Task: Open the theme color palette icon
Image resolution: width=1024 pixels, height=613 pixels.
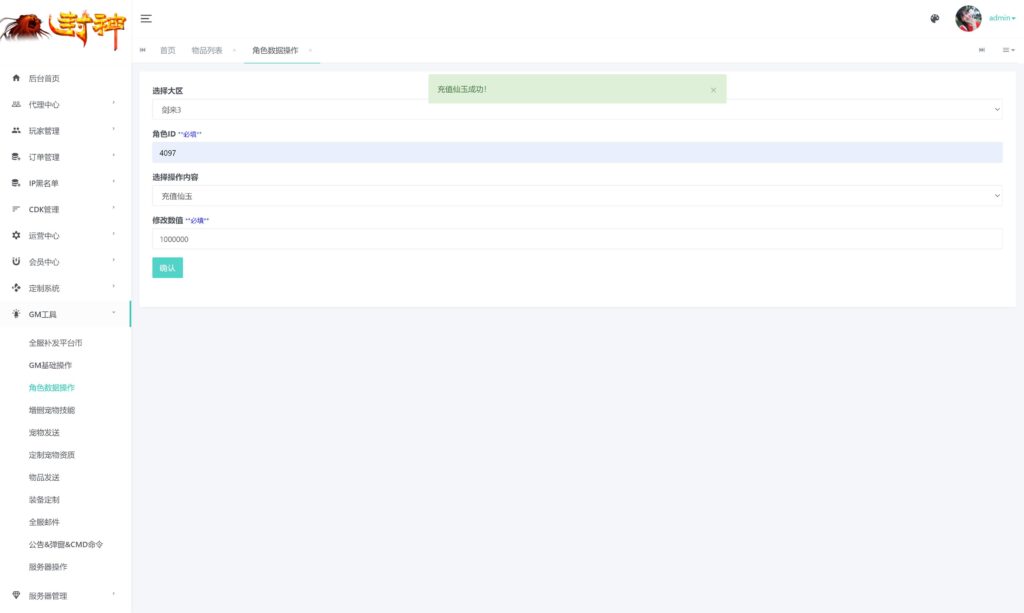Action: click(935, 18)
